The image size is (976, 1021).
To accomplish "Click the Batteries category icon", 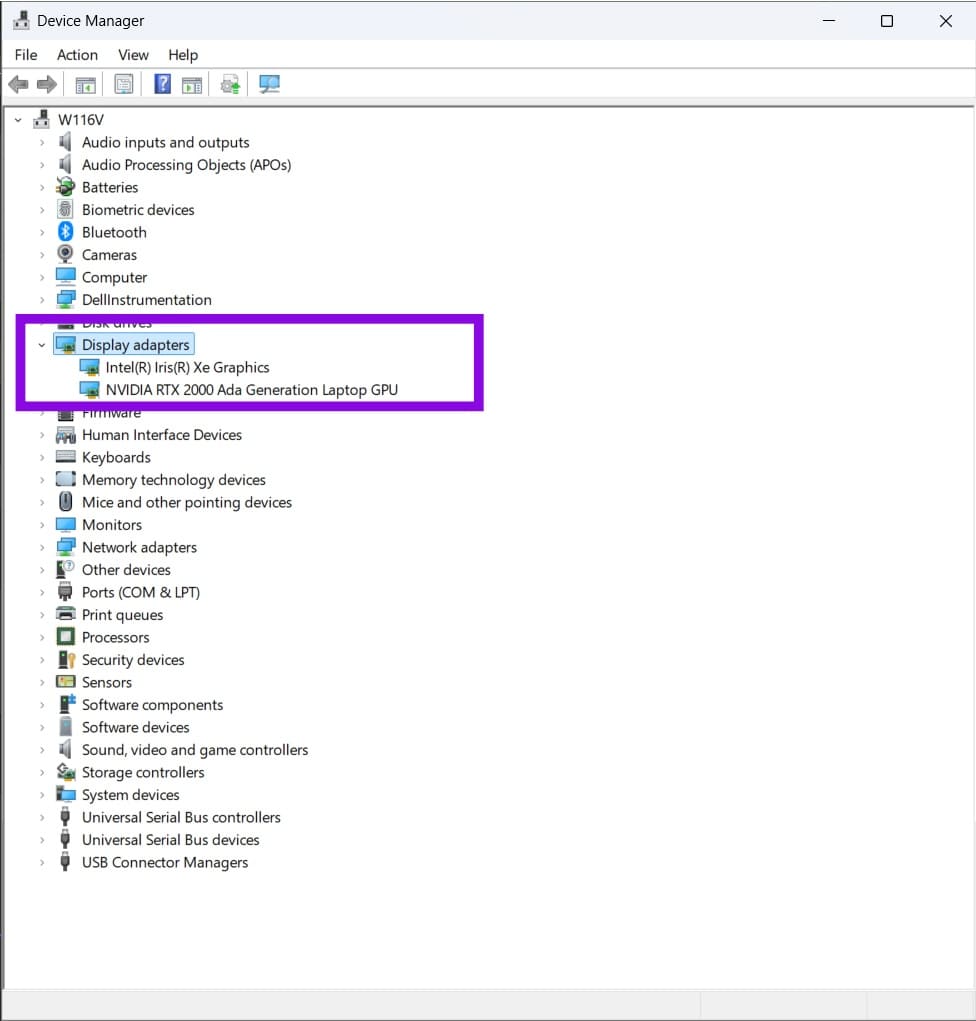I will pyautogui.click(x=65, y=187).
